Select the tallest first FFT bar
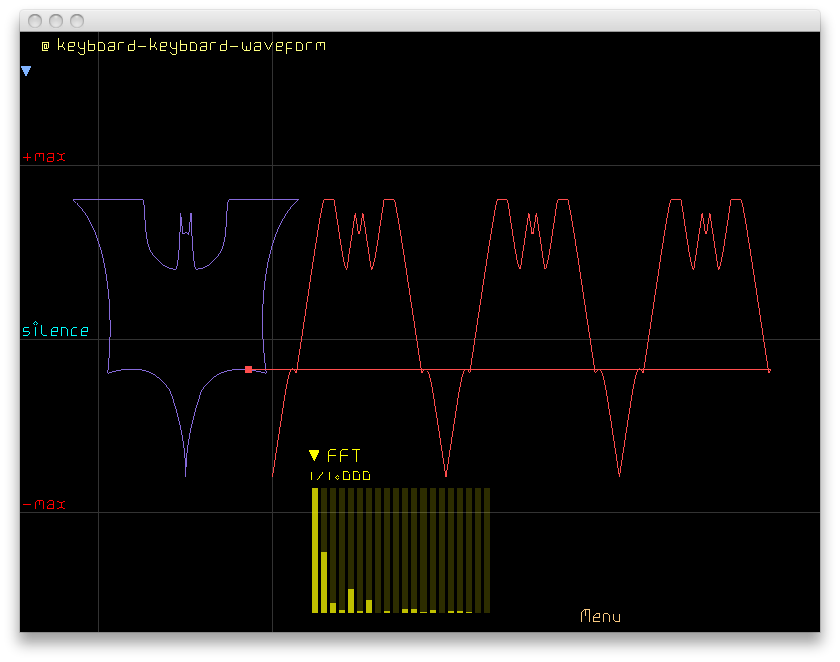The image size is (840, 662). click(x=315, y=550)
